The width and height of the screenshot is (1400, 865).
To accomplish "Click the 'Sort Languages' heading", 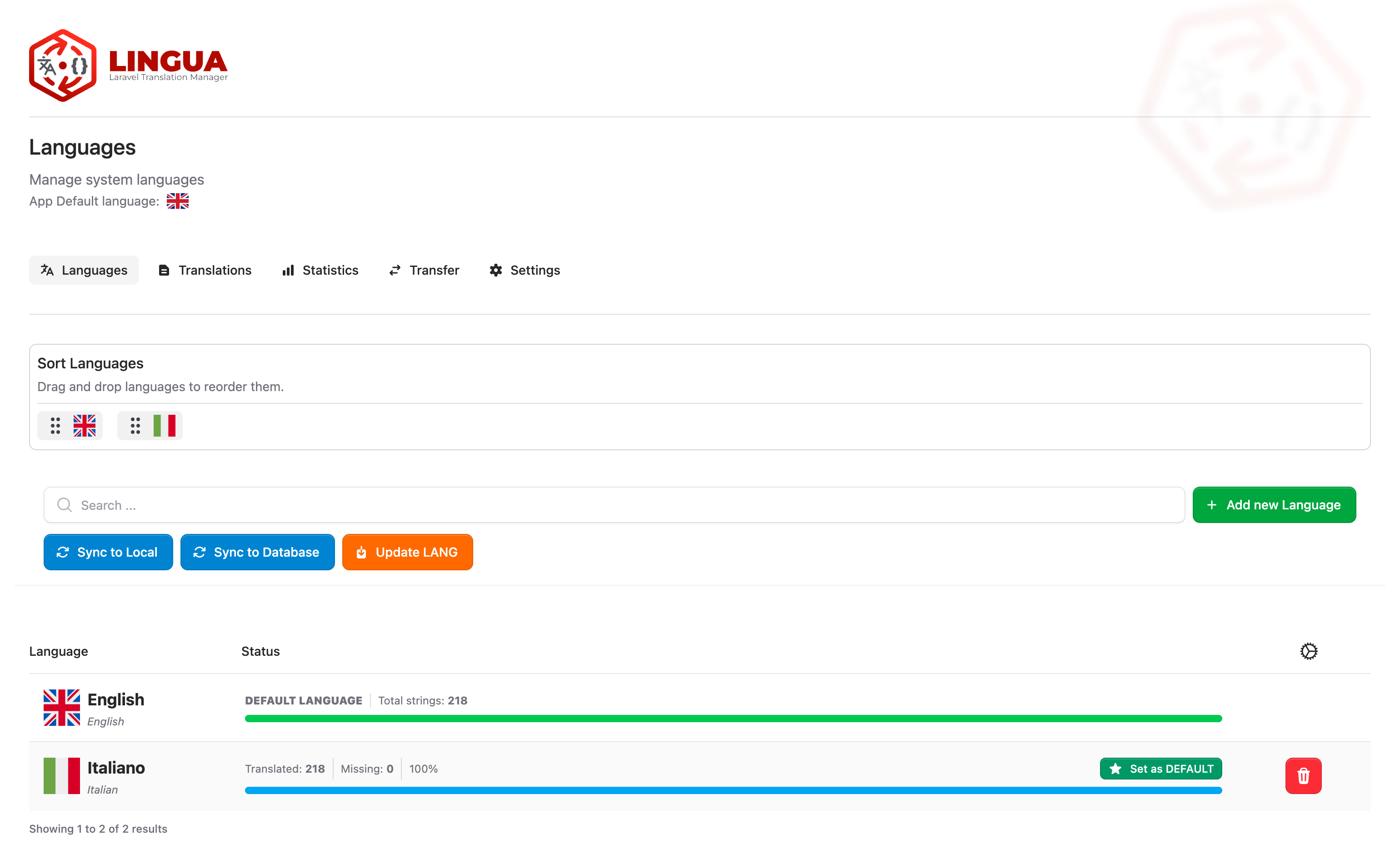I will tap(90, 363).
